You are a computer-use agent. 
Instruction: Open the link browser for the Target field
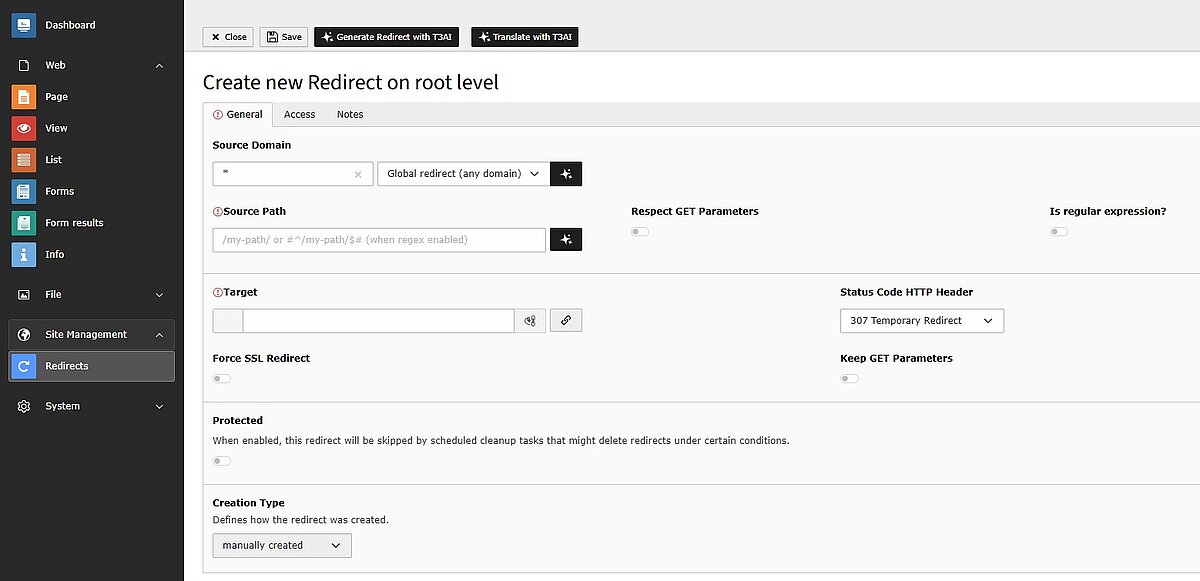point(566,320)
